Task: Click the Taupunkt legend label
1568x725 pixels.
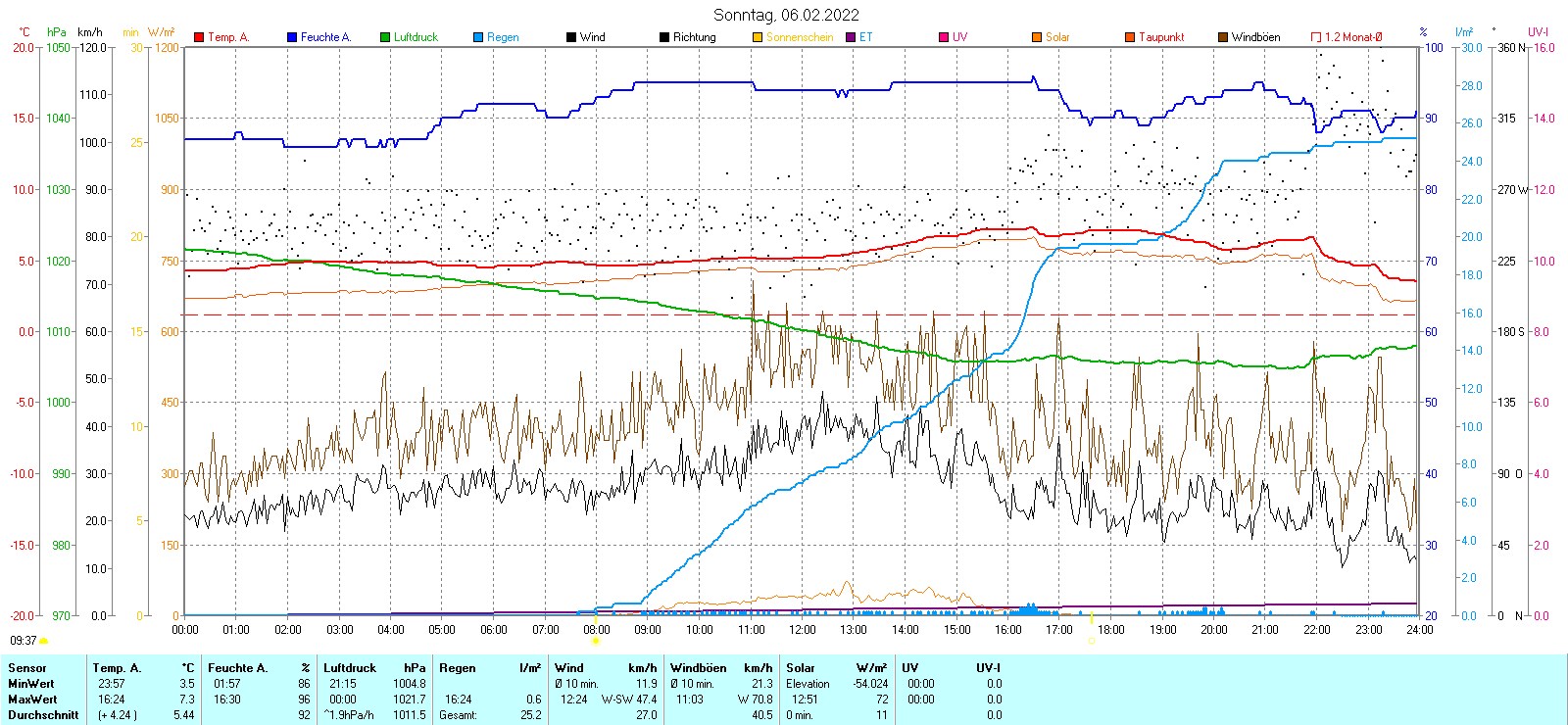Action: click(x=1161, y=37)
